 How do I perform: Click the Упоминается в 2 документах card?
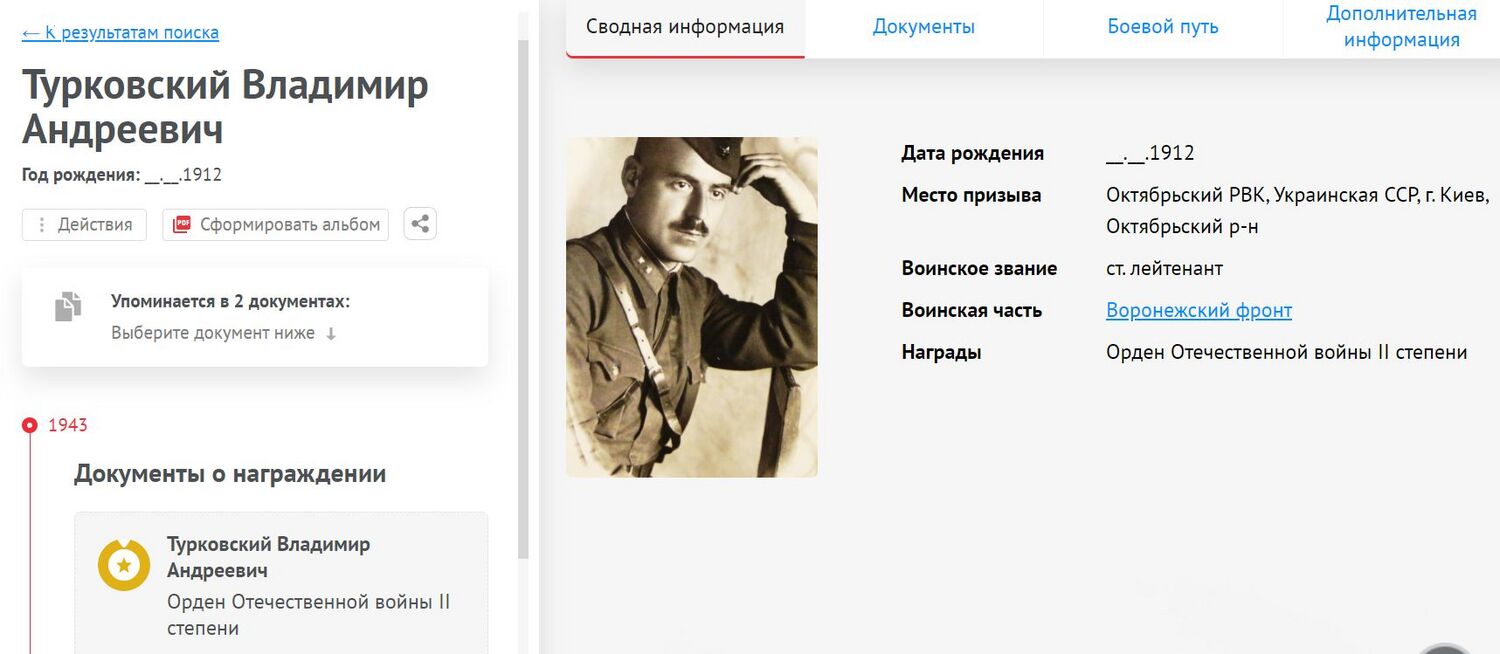(255, 317)
